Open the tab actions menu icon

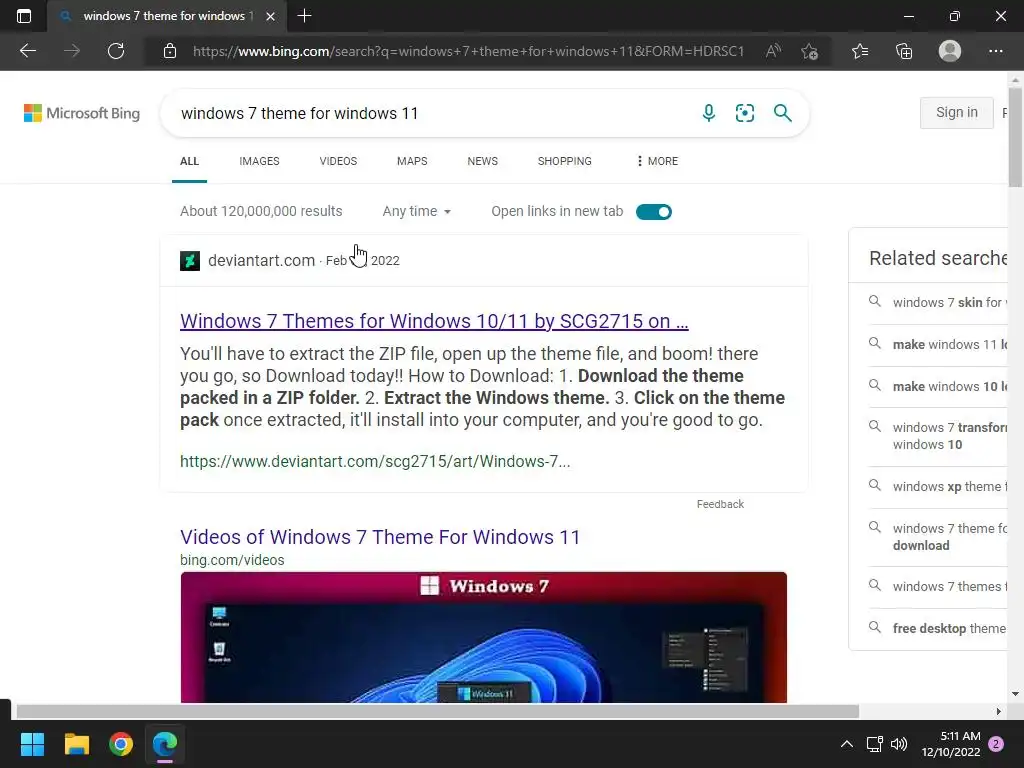[x=24, y=16]
